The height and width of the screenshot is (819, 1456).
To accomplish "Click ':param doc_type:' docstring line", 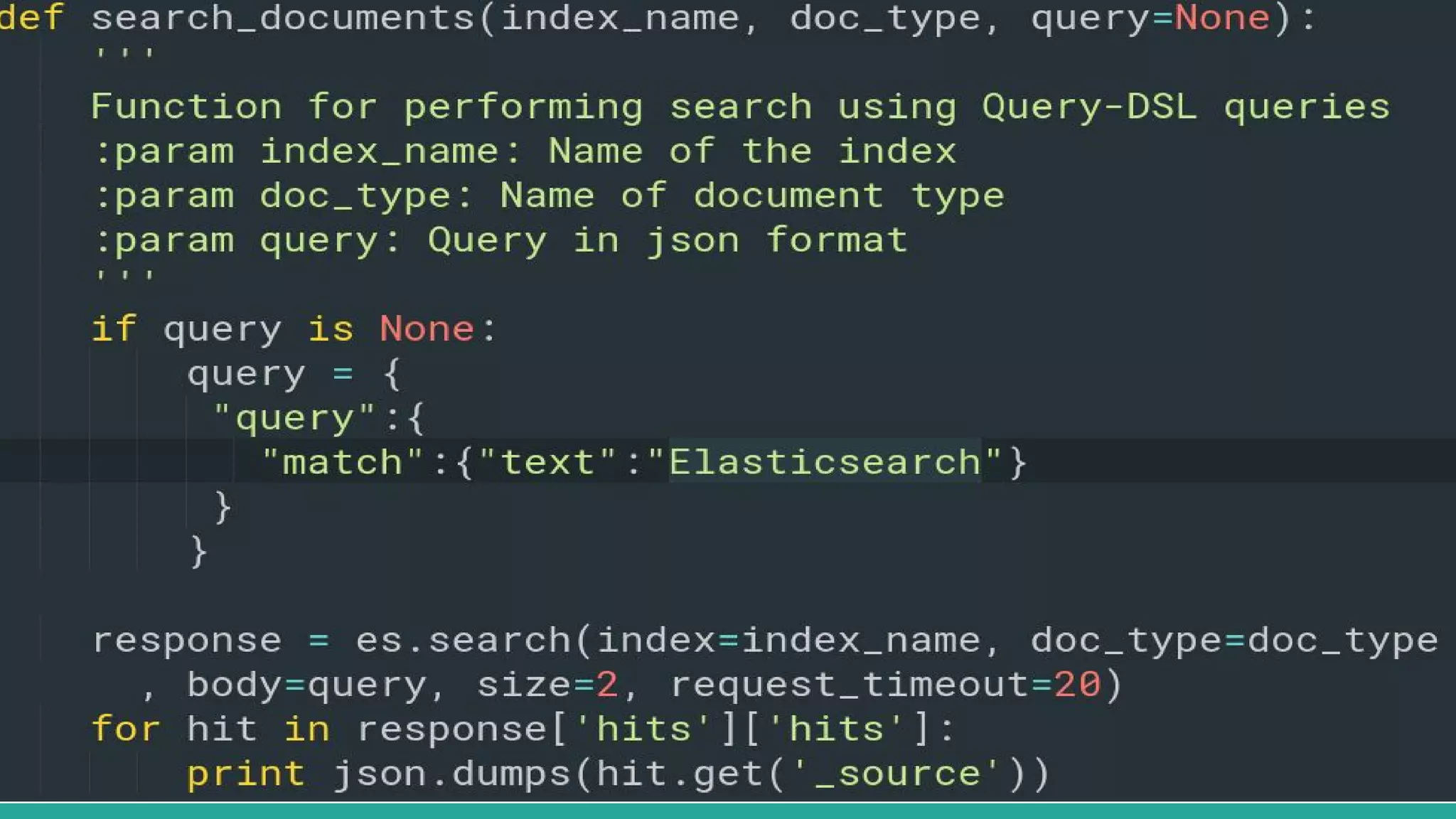I will 282,196.
